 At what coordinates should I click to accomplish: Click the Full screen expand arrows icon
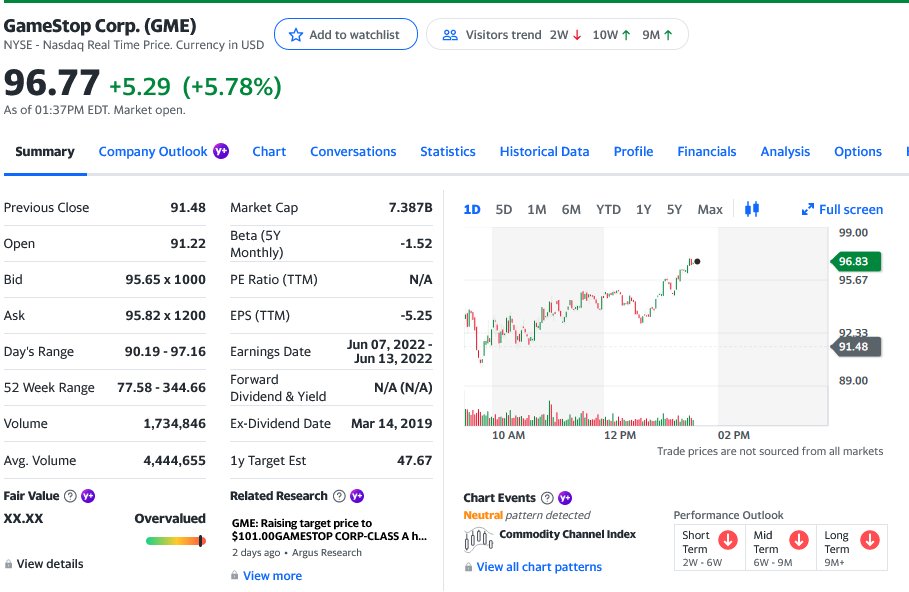point(808,209)
